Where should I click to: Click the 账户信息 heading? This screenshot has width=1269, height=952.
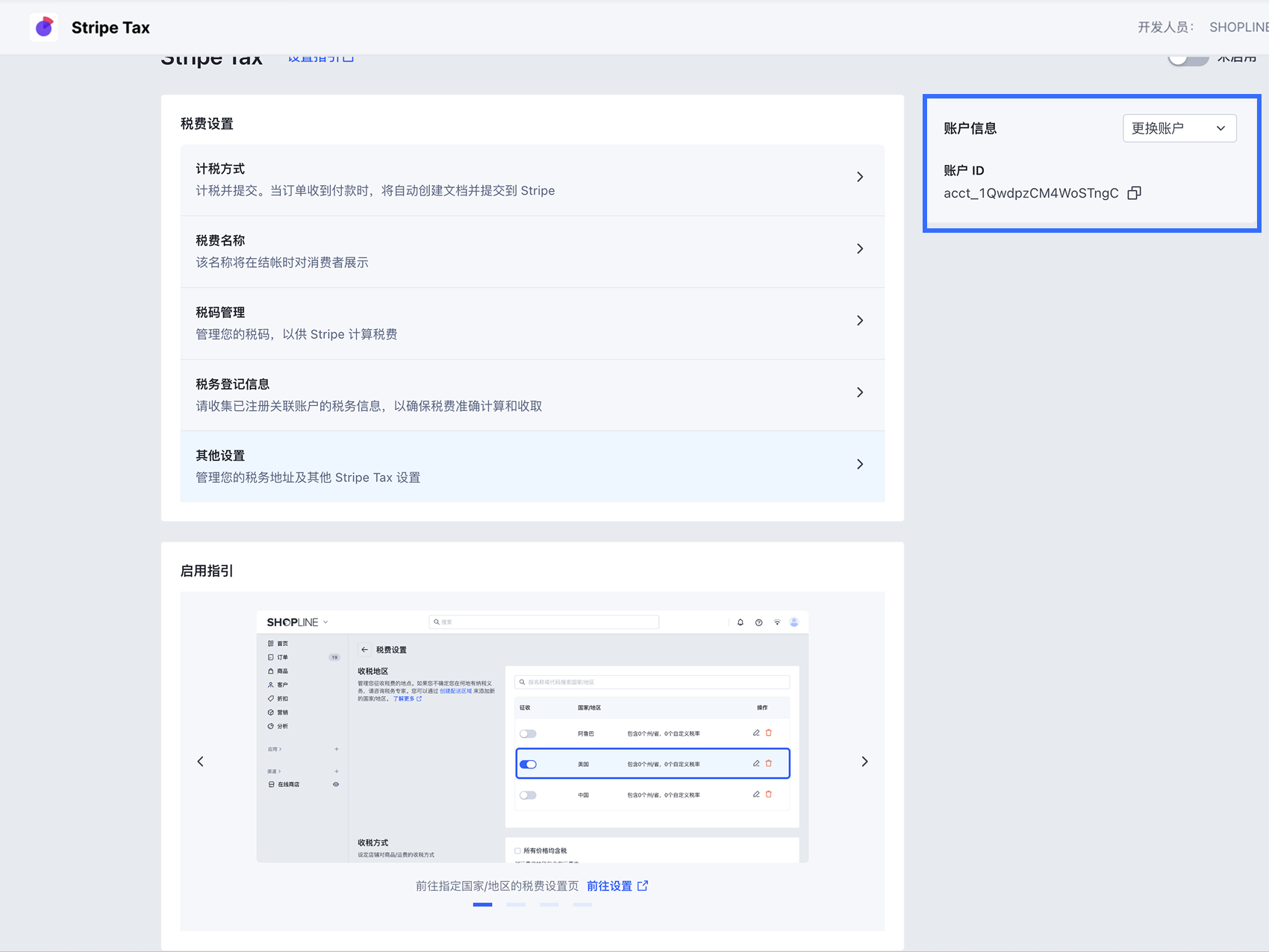(x=970, y=128)
